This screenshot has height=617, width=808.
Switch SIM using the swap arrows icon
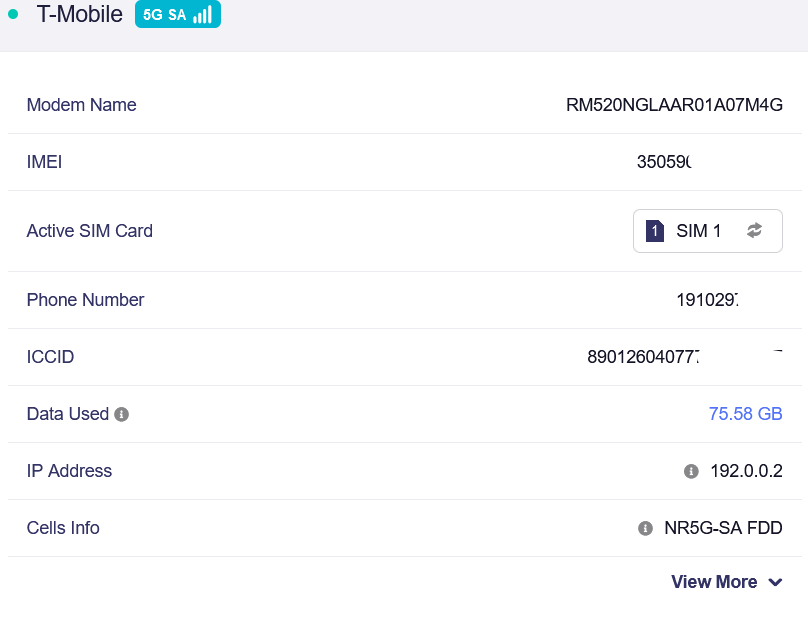[x=754, y=231]
